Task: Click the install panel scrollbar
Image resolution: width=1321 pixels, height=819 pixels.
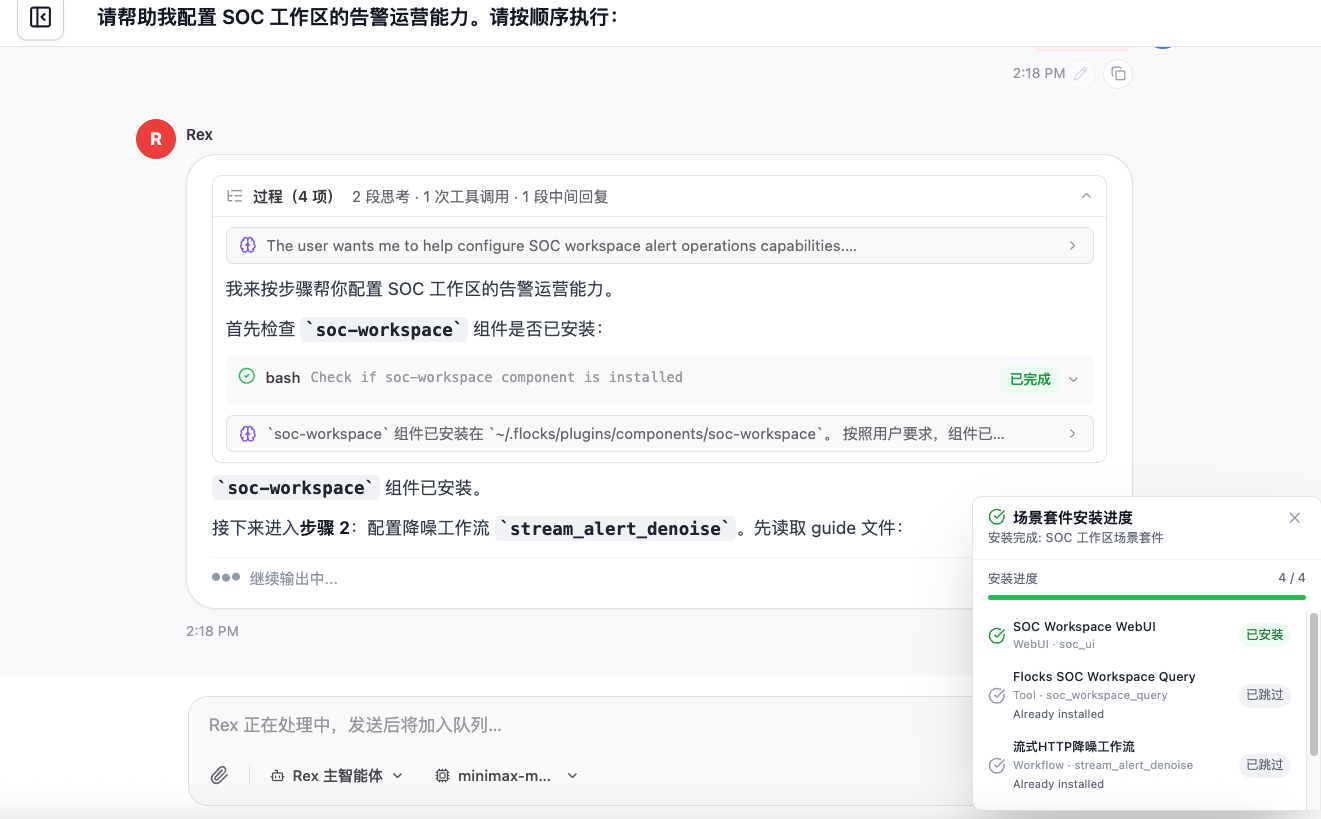Action: coord(1314,685)
